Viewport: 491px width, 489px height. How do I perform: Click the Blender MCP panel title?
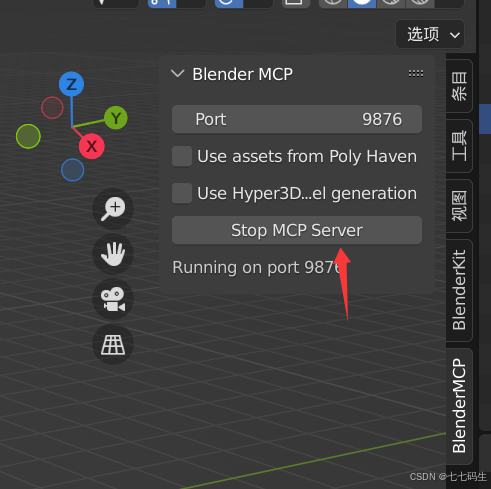[242, 74]
